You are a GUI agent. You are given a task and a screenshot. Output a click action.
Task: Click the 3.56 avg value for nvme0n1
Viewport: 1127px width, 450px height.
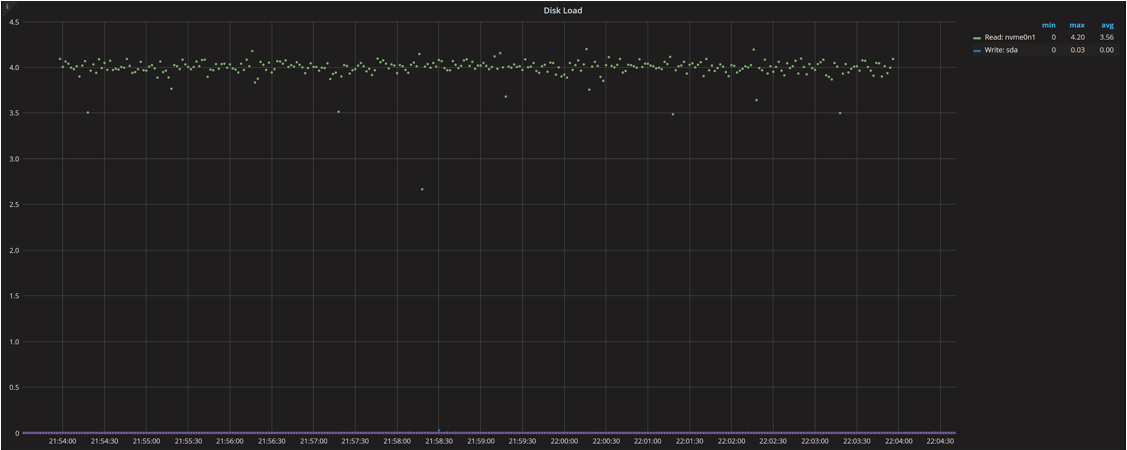(x=1106, y=37)
